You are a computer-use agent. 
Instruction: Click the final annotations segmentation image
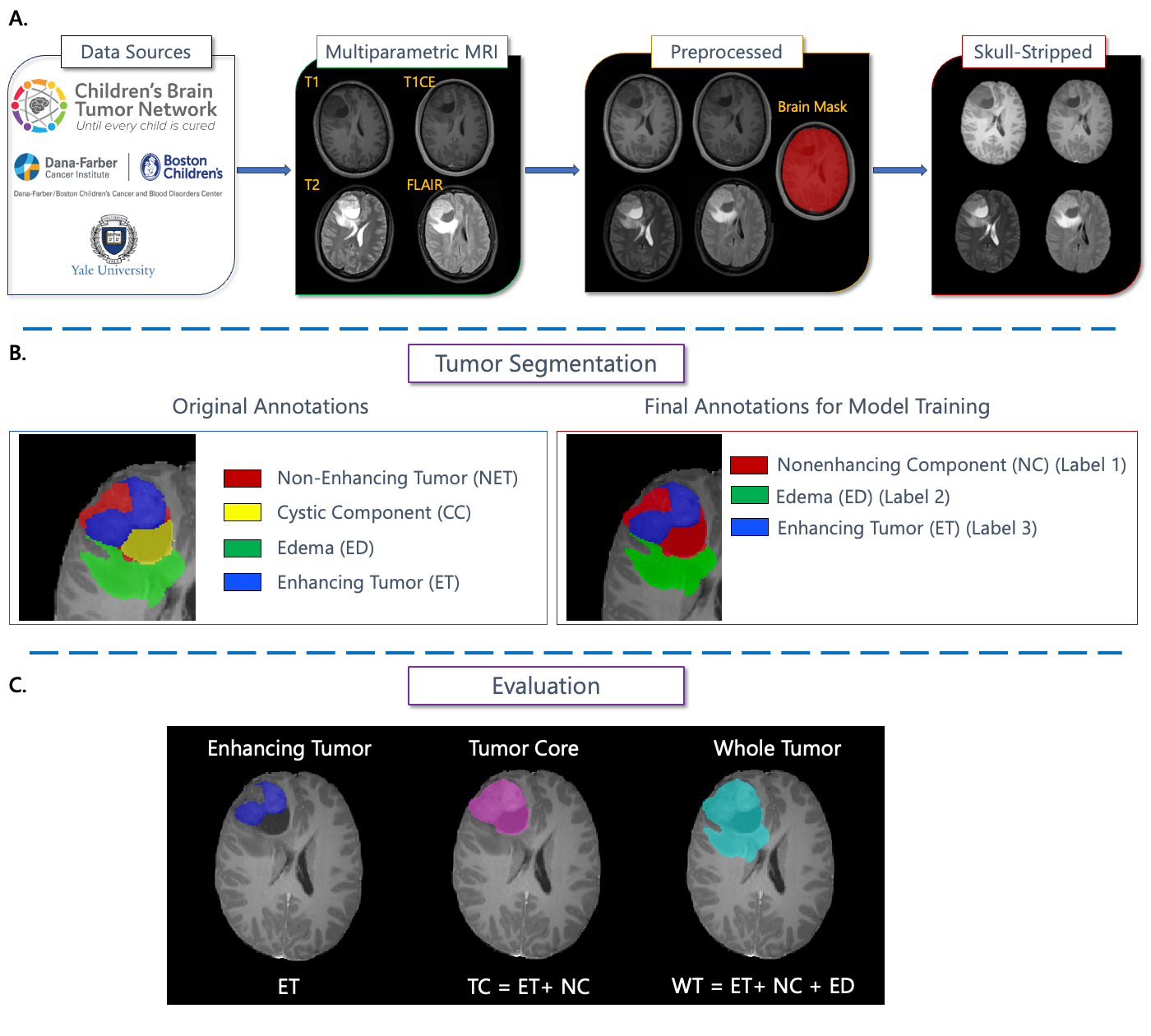coord(644,527)
